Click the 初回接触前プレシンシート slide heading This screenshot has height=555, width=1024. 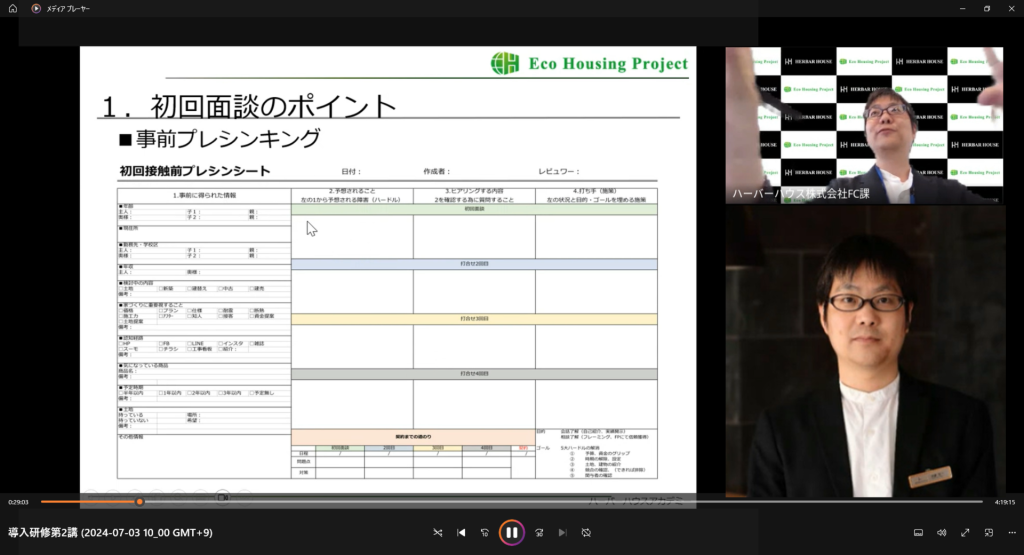[194, 171]
